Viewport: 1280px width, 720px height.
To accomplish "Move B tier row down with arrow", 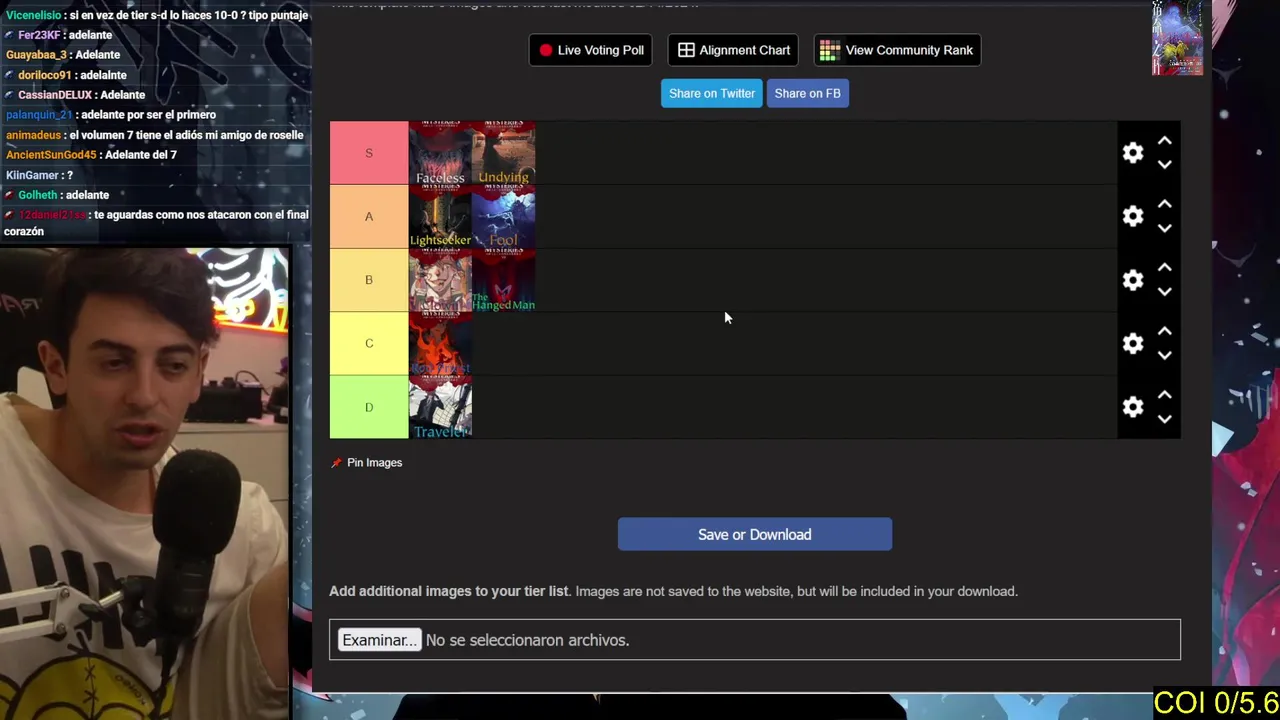I will click(x=1164, y=292).
